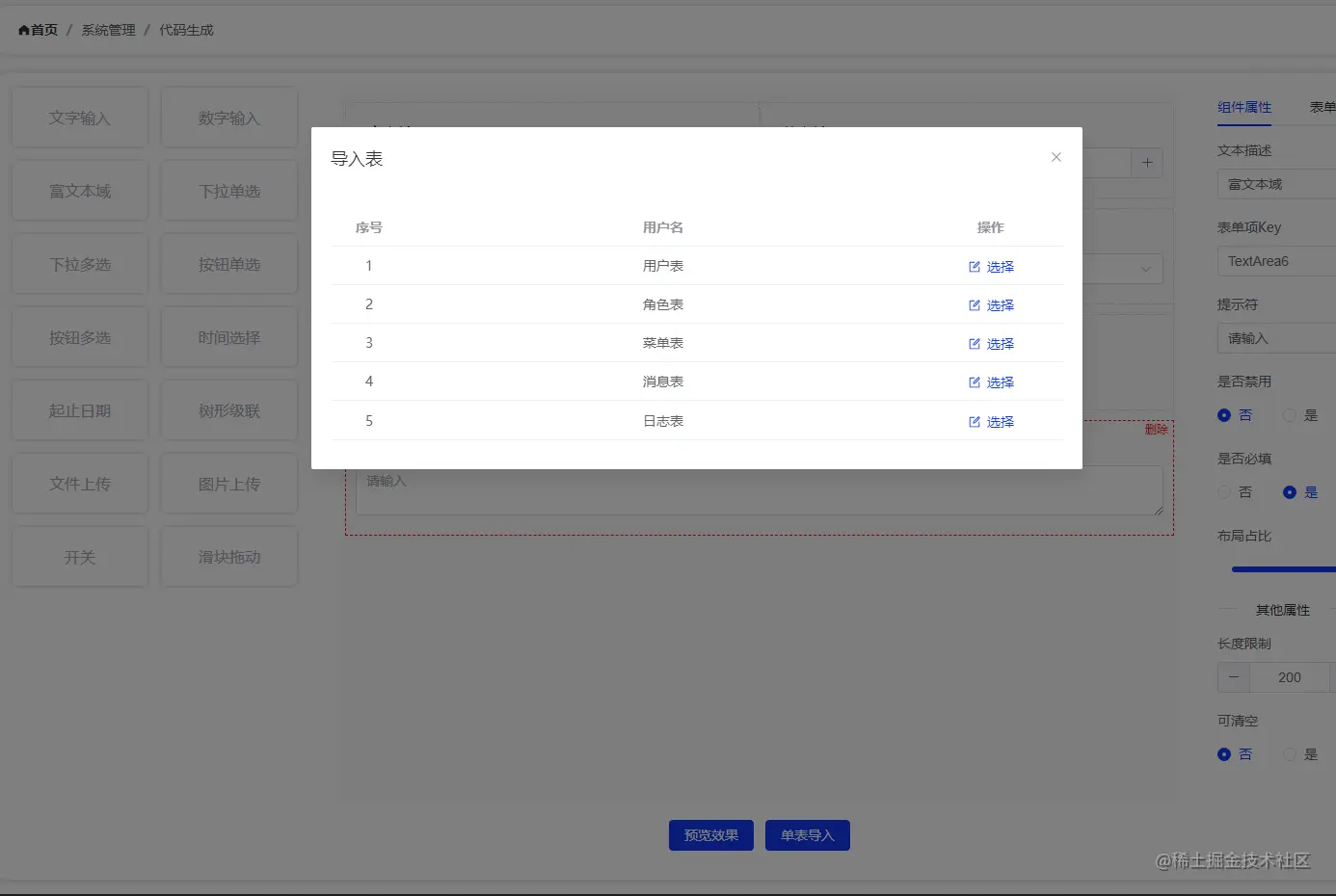Screen dimensions: 1336x896
Task: Add 文字输入 component
Action: tap(80, 118)
